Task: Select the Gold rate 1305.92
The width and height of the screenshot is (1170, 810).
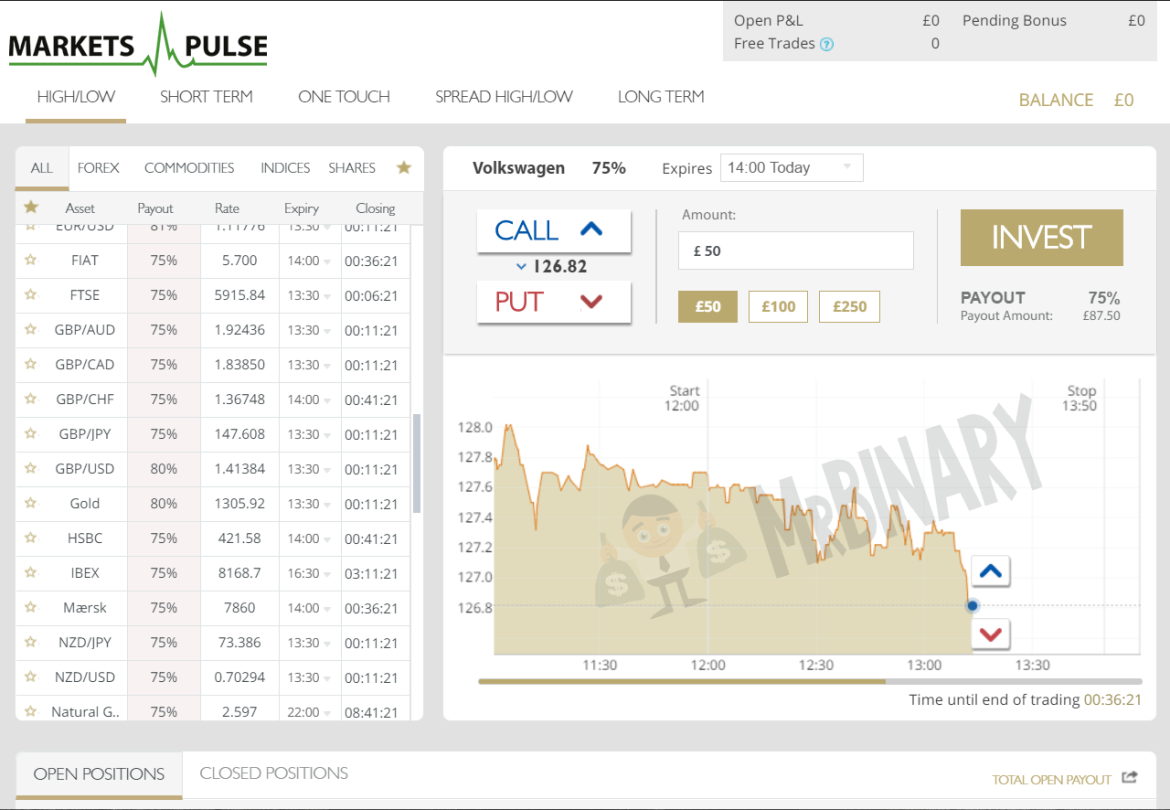Action: [240, 503]
